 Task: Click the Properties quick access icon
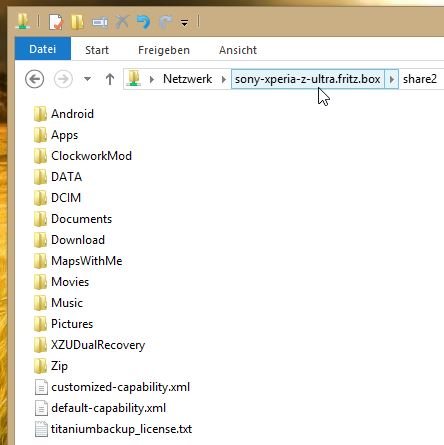point(56,22)
